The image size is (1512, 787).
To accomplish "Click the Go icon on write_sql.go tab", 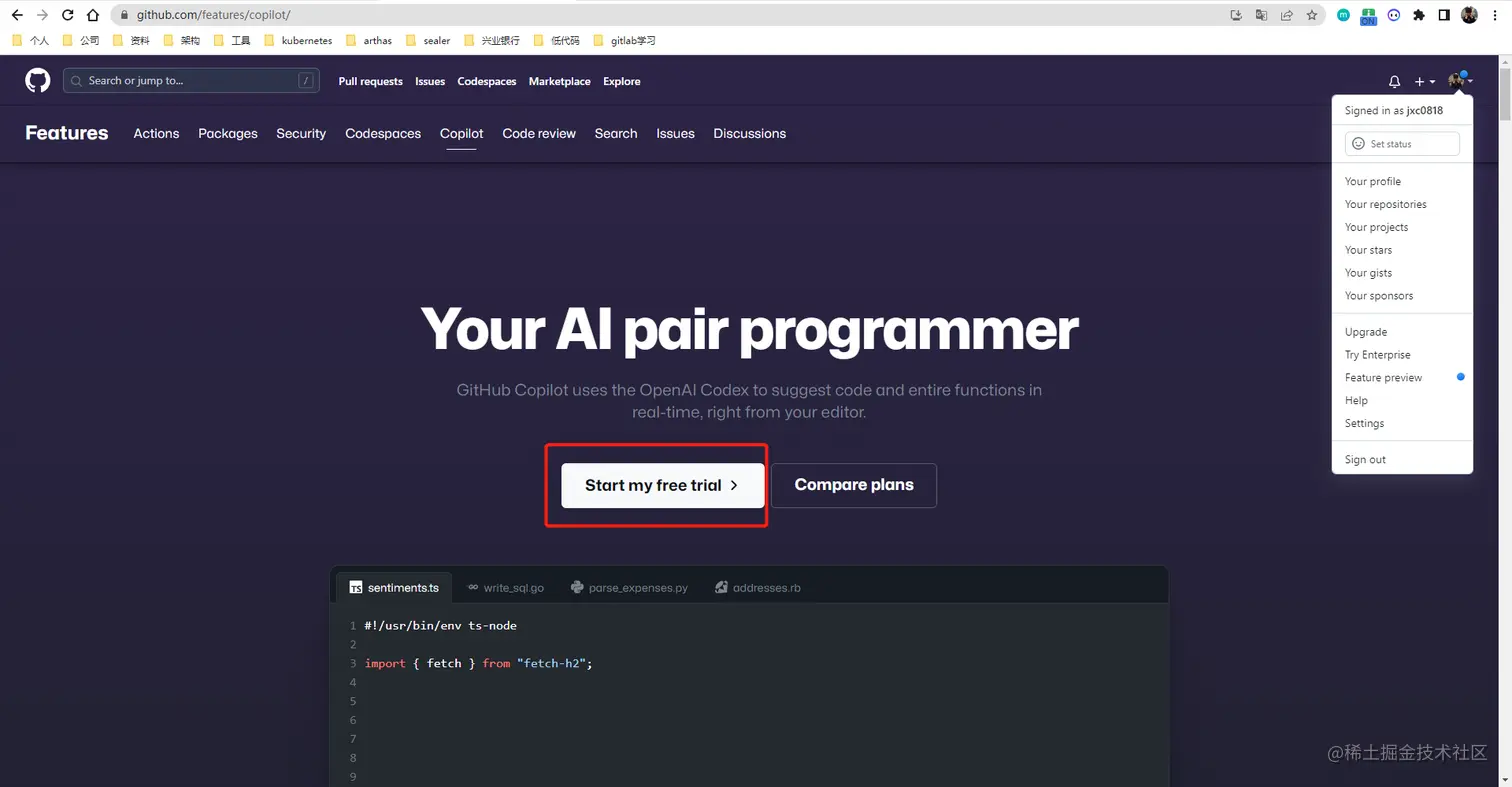I will 473,588.
